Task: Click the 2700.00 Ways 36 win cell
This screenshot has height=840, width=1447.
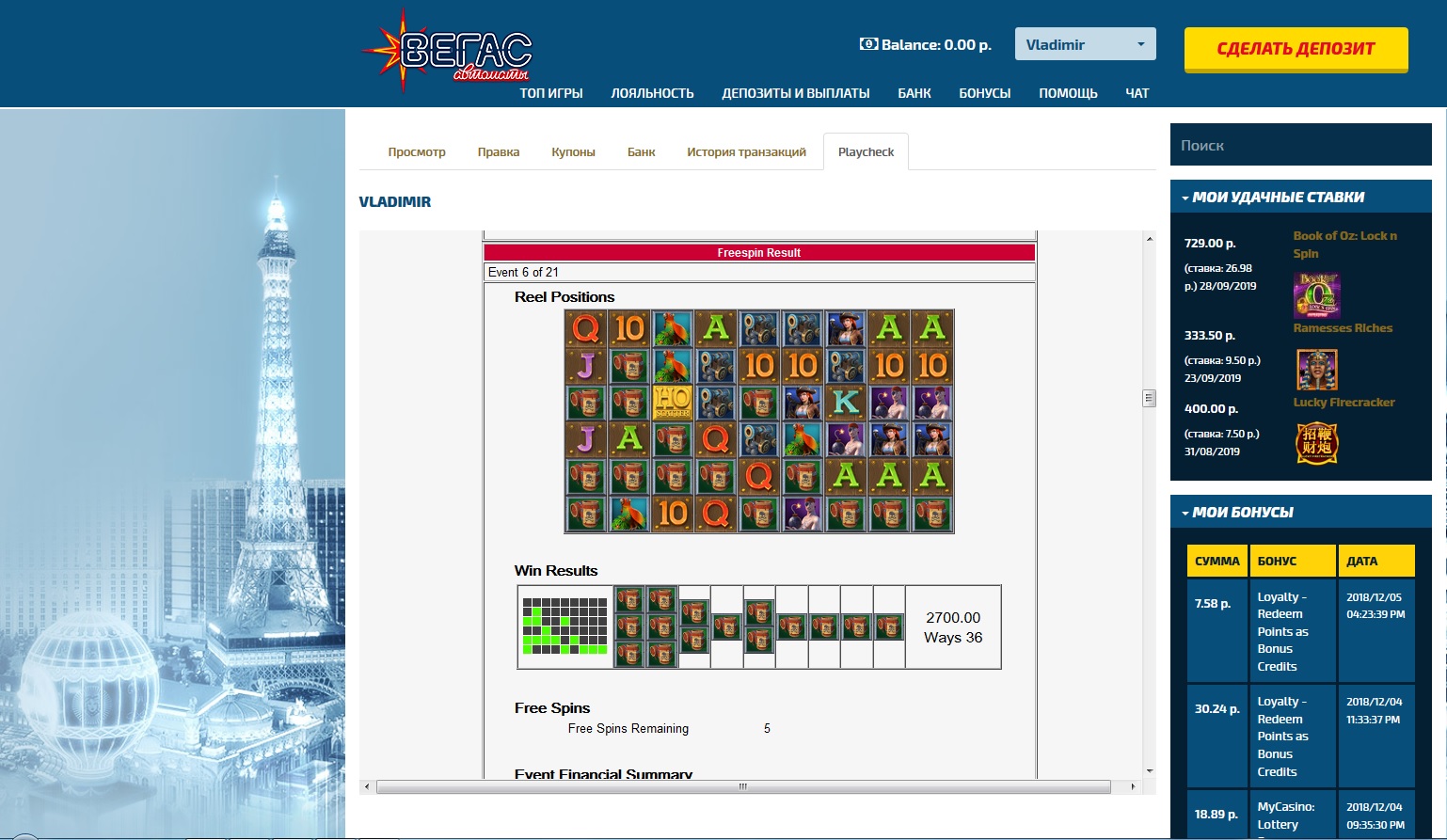Action: coord(953,627)
